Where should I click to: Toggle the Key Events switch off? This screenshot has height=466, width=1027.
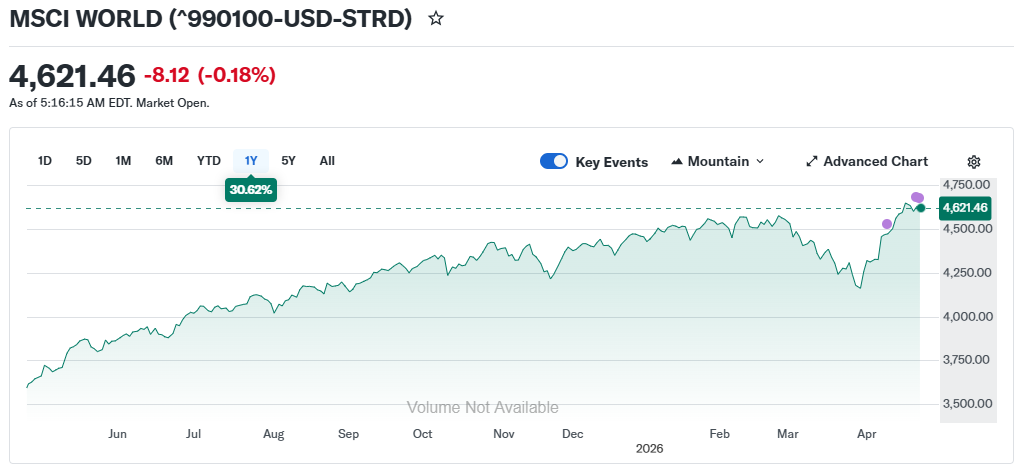554,162
